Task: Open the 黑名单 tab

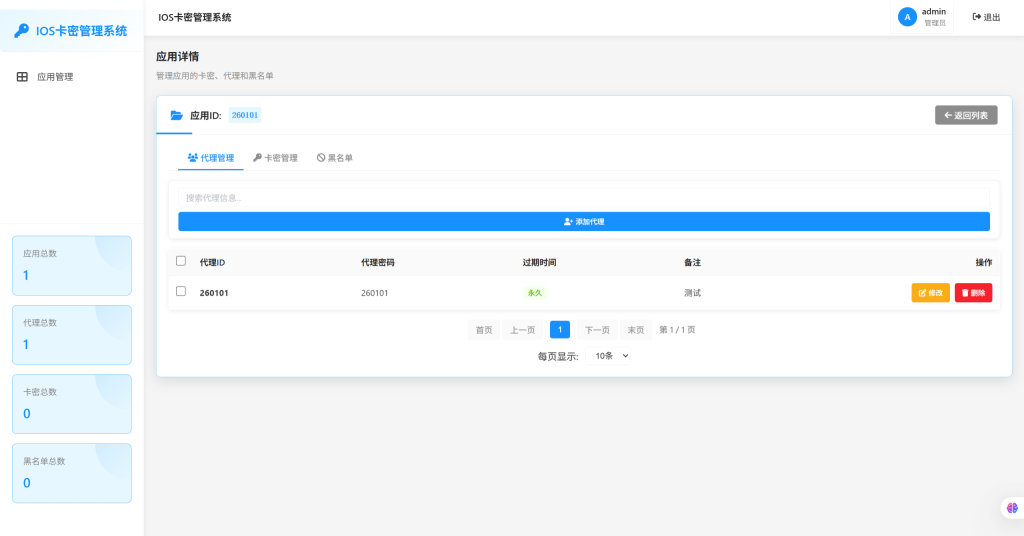Action: [335, 158]
